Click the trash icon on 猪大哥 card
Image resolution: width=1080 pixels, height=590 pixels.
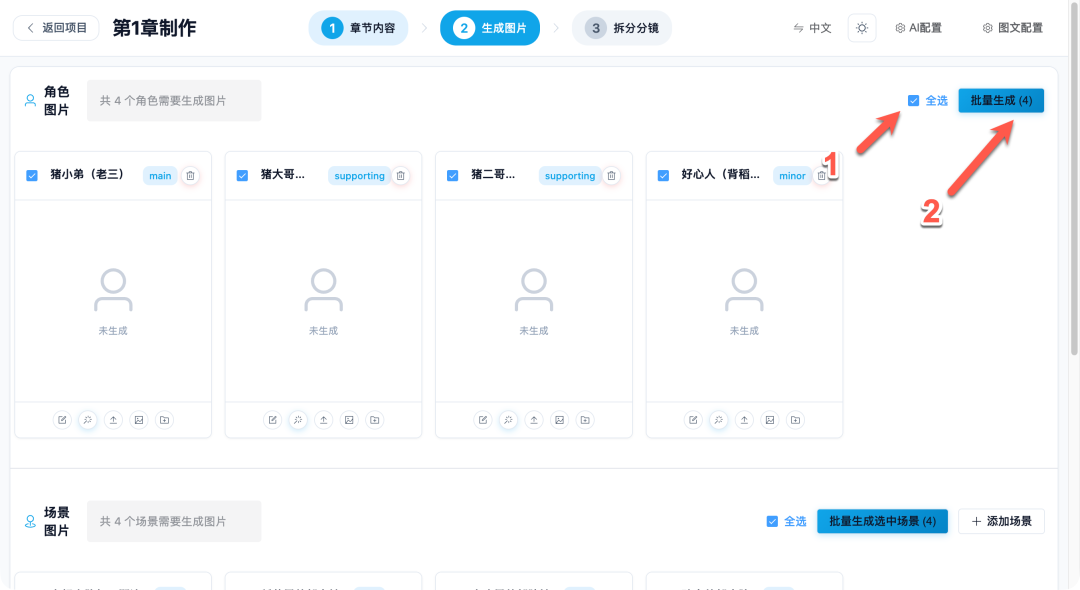[x=400, y=175]
